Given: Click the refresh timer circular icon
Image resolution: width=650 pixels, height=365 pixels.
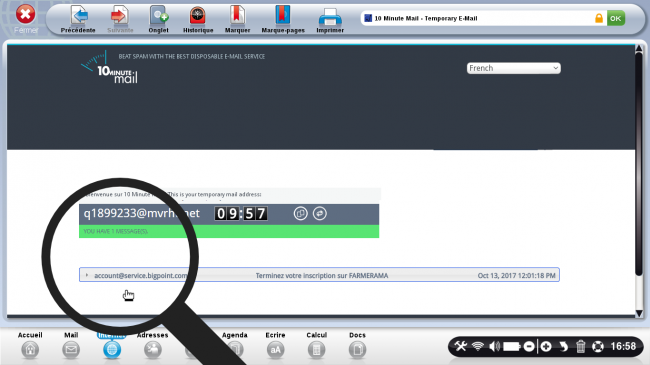Looking at the screenshot, I should tap(320, 214).
